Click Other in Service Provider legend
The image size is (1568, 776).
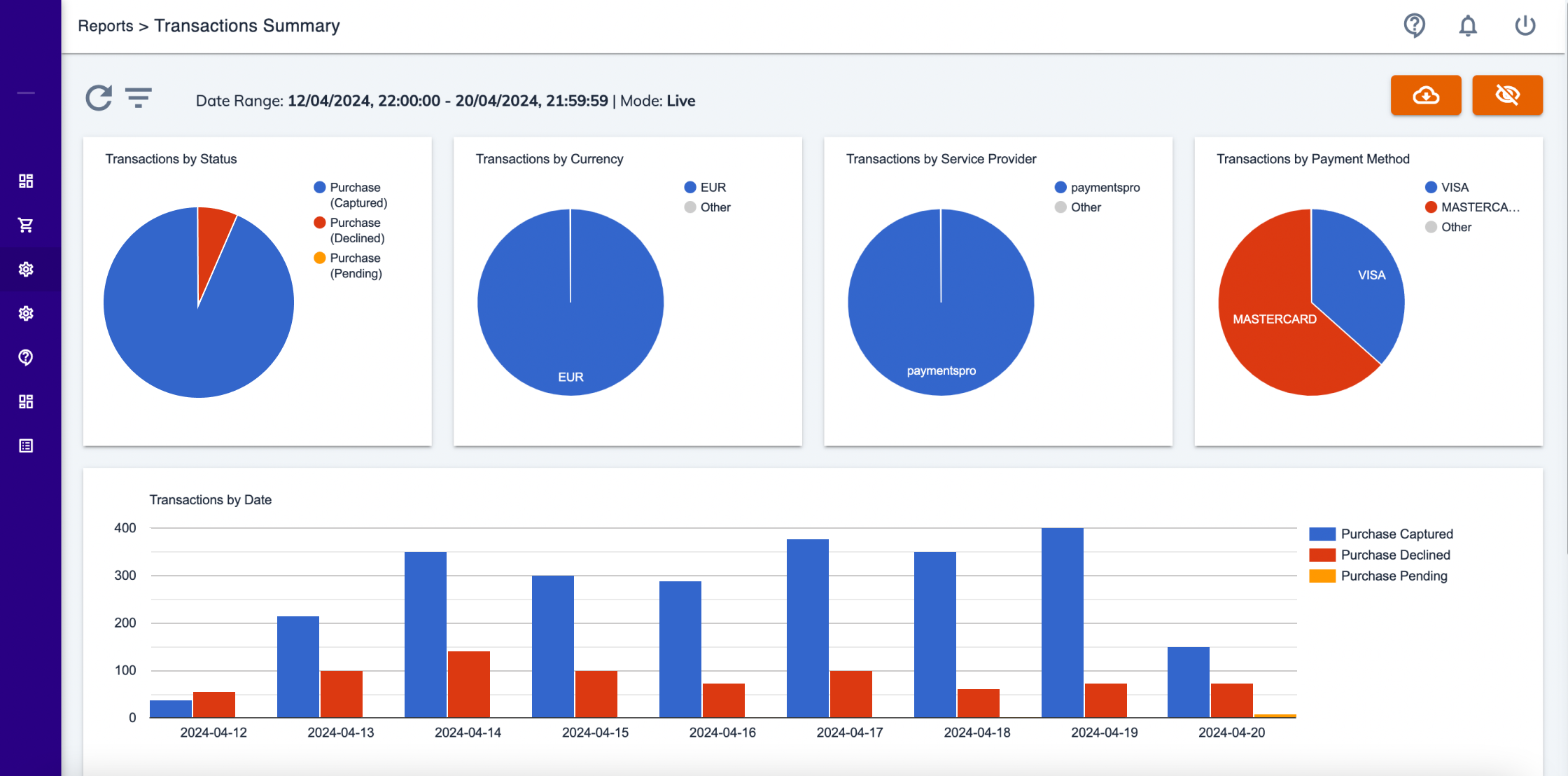(1077, 207)
